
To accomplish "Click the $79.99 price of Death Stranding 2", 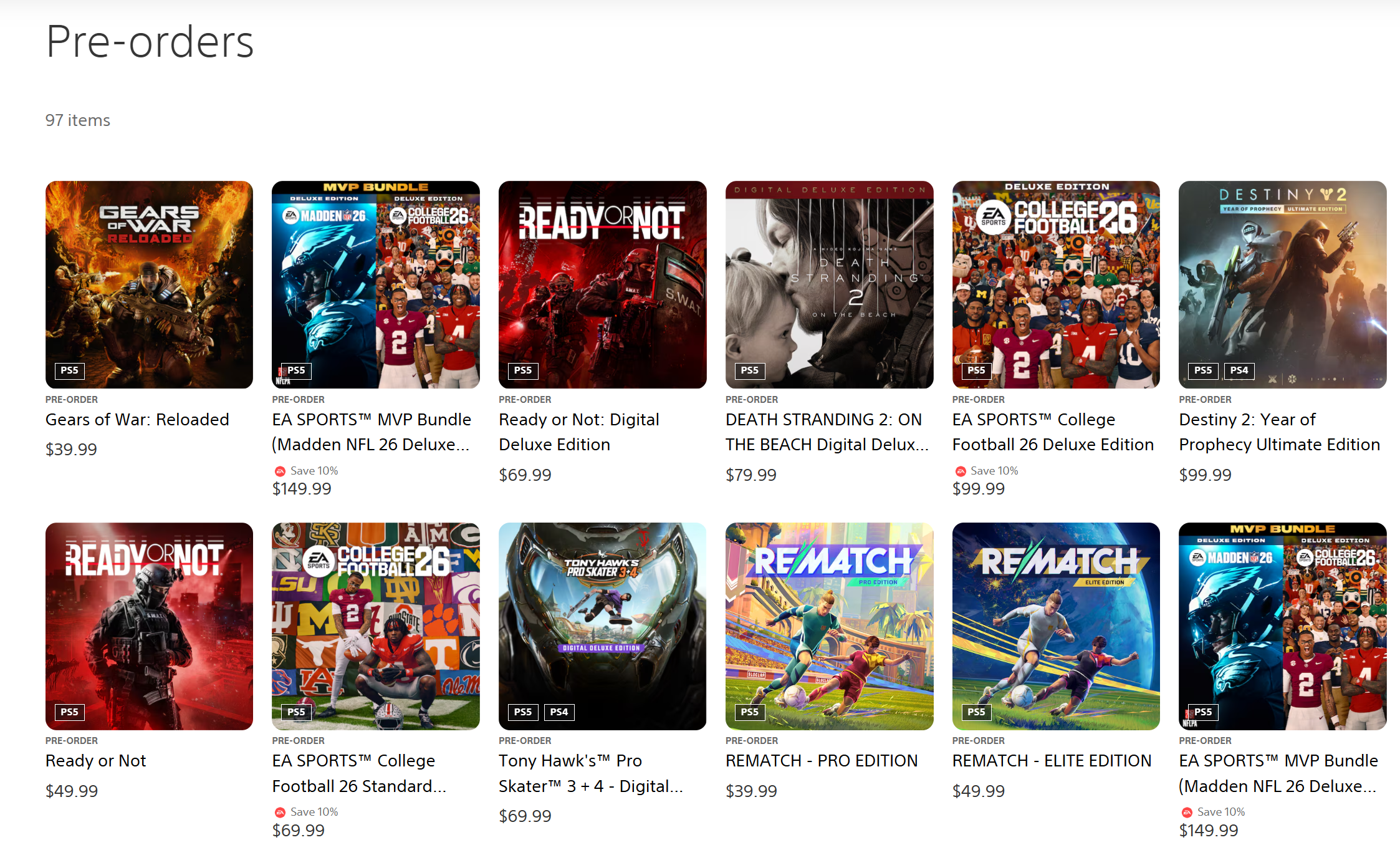I will point(751,475).
